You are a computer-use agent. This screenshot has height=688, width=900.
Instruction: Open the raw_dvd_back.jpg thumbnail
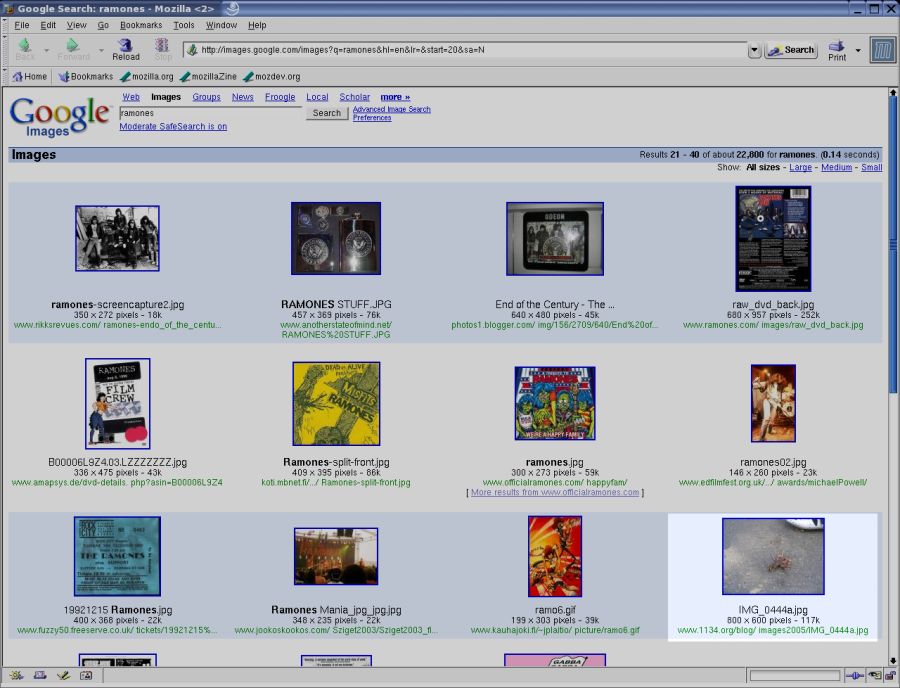click(773, 238)
